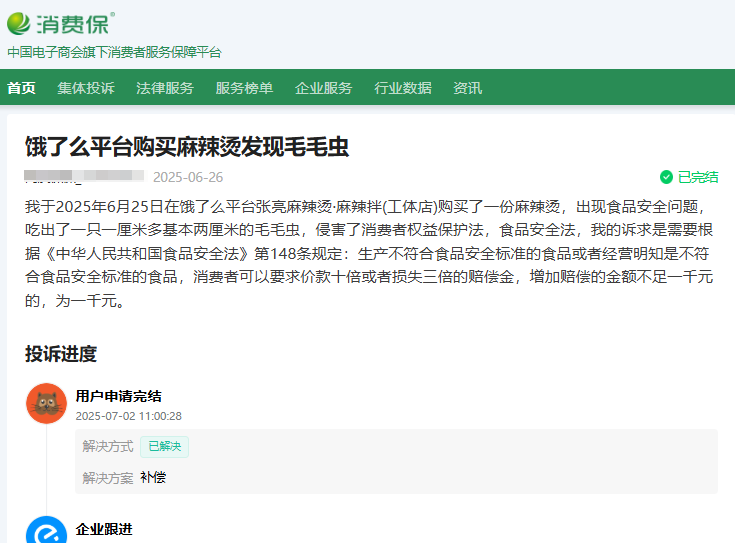
Task: Open the 资讯 navigation item
Action: tap(467, 88)
